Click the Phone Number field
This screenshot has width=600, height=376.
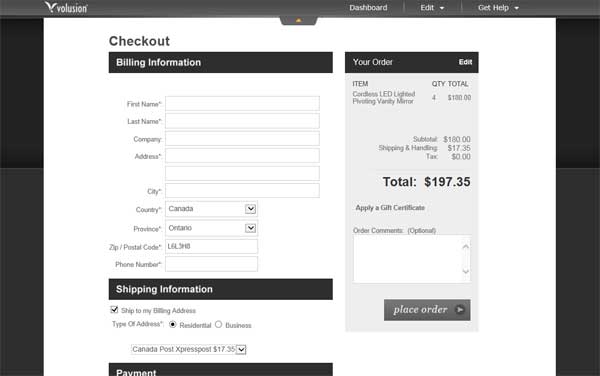211,264
